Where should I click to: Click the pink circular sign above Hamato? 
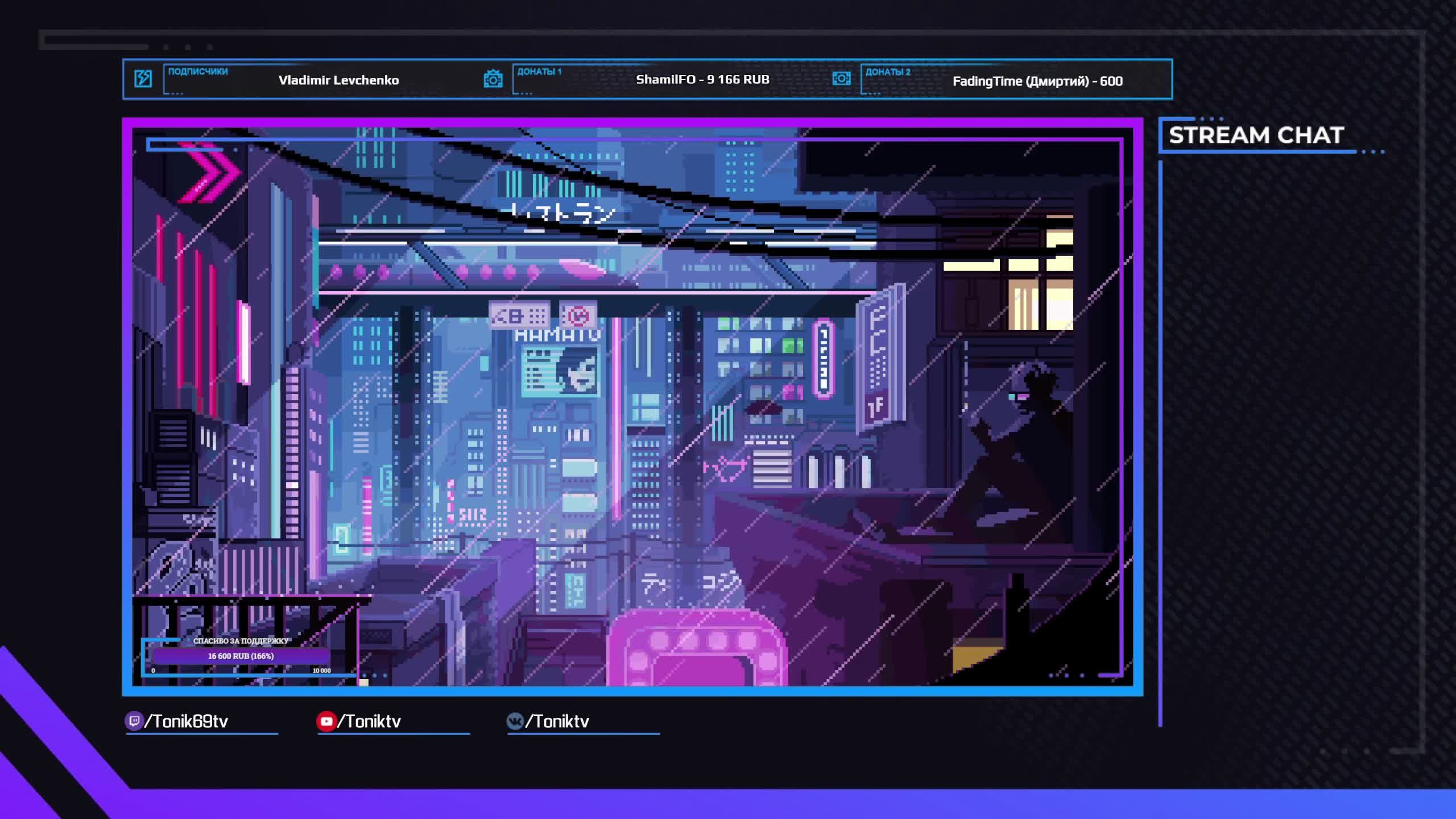tap(578, 315)
